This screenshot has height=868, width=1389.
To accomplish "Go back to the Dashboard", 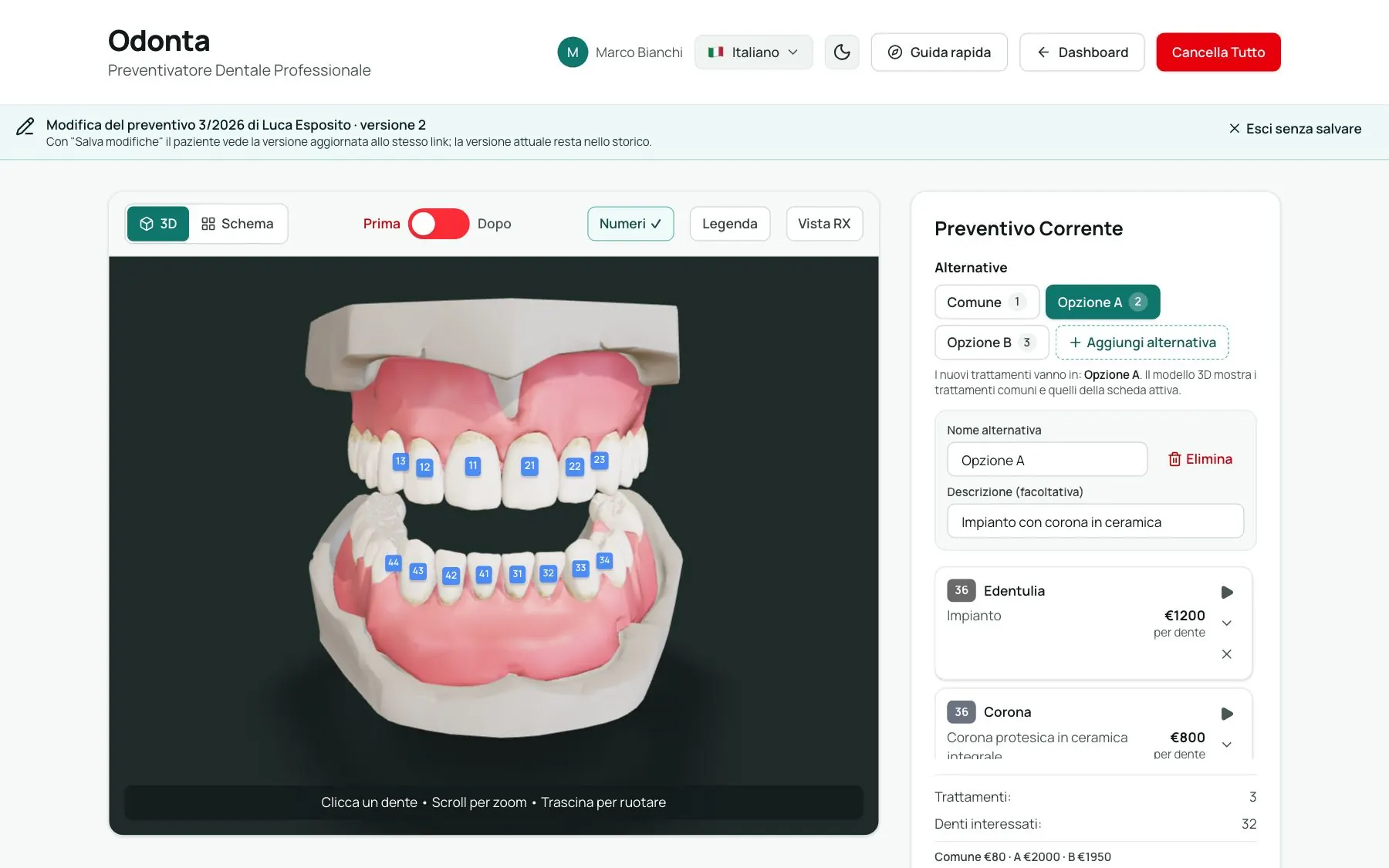I will pos(1082,52).
